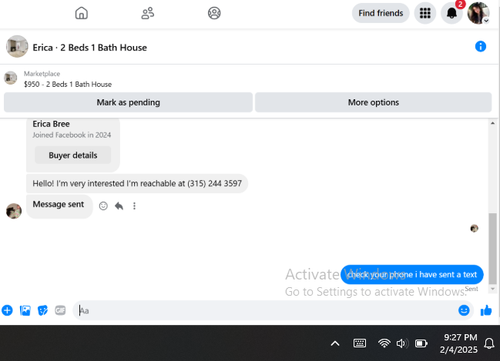Open the GIF picker icon
Screen dimensions: 500x361
pos(60,310)
